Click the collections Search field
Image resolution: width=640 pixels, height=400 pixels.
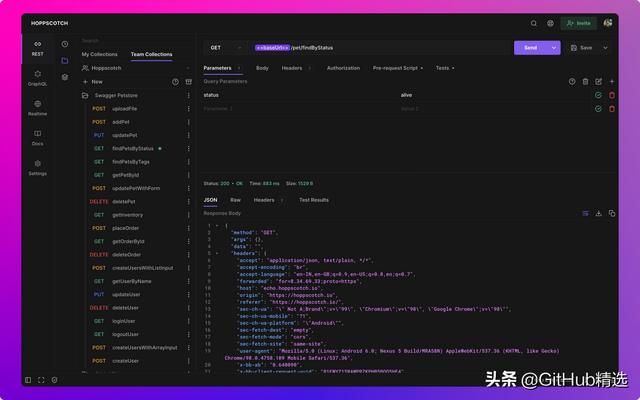[x=135, y=41]
